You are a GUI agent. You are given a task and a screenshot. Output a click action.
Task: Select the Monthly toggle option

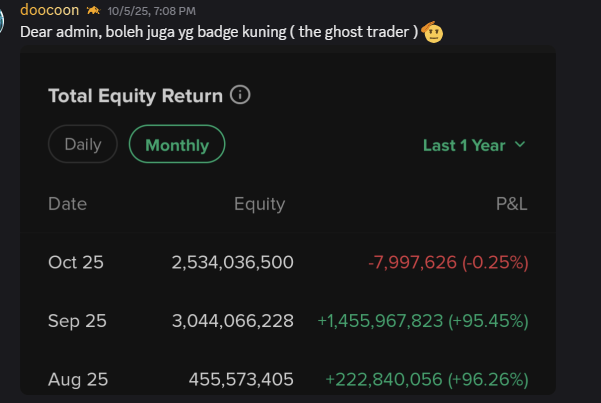[x=177, y=145]
